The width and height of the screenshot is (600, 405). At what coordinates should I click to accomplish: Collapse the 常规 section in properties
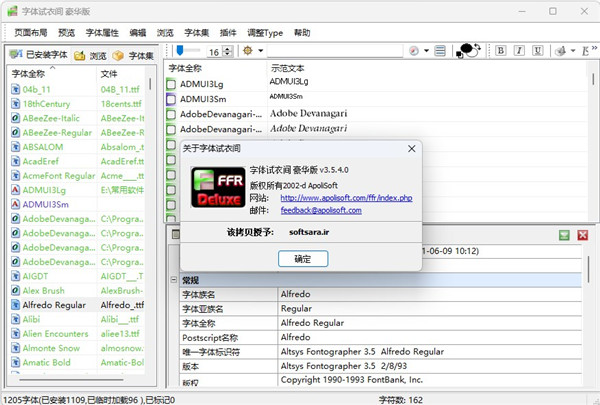coord(173,280)
